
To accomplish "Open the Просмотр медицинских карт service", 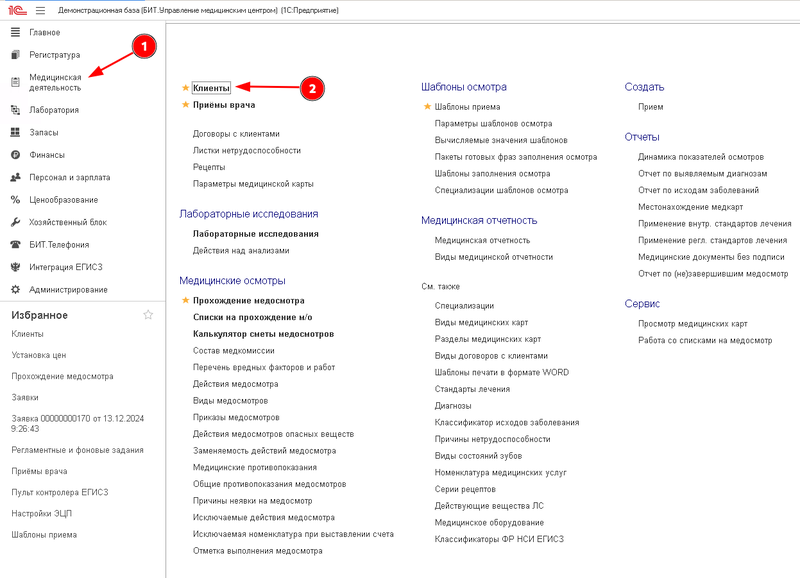I will 692,323.
